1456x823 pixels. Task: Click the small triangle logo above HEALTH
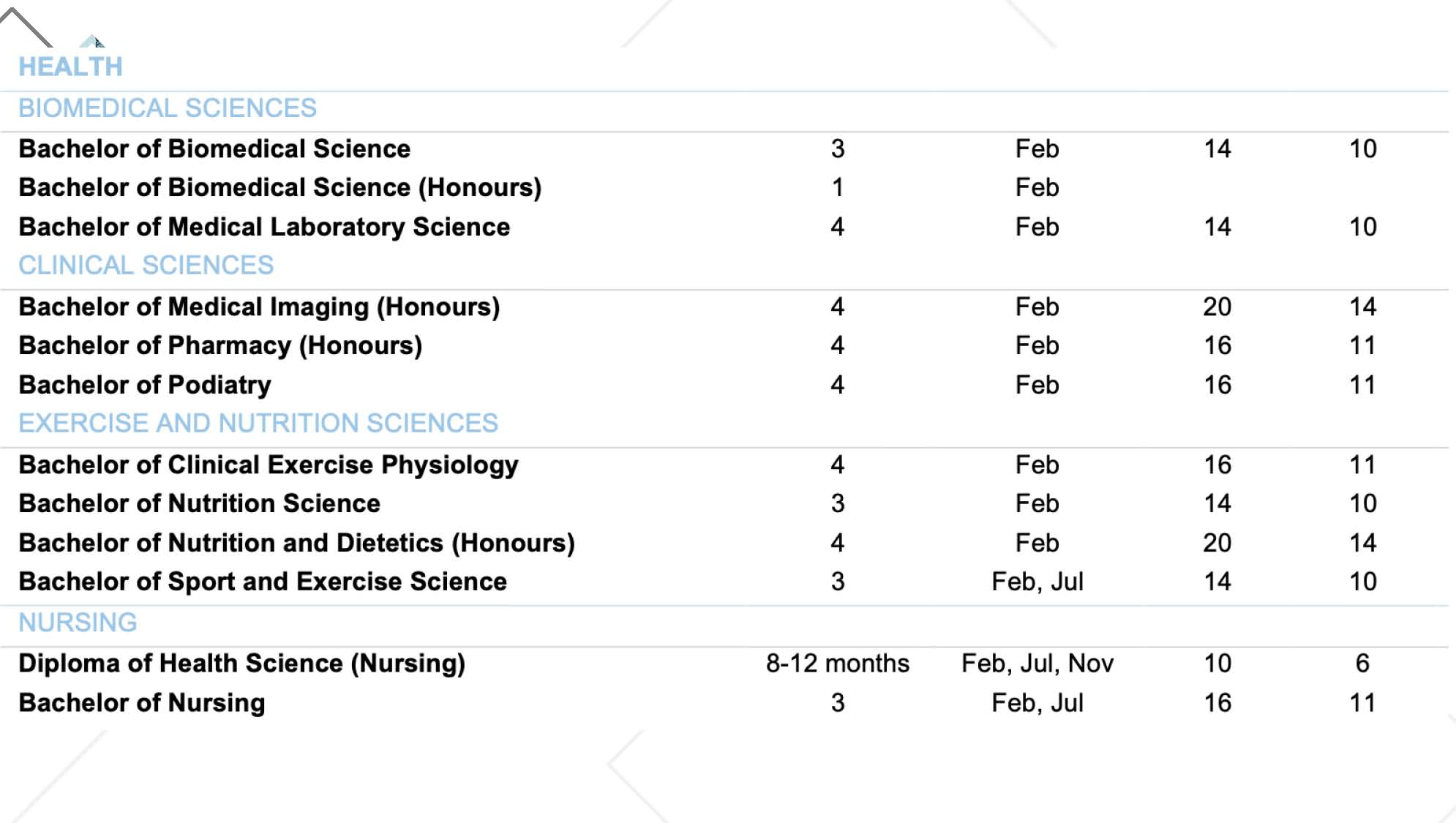[x=91, y=41]
